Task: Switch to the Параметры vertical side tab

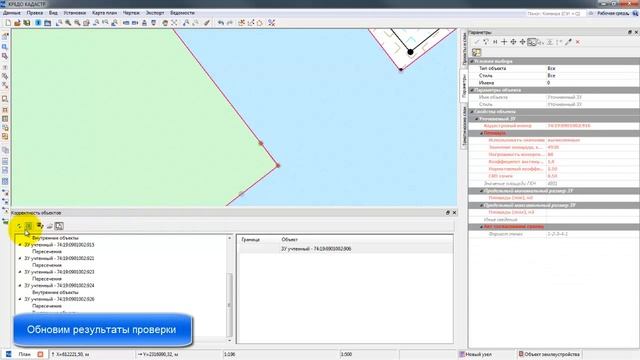Action: coord(464,86)
